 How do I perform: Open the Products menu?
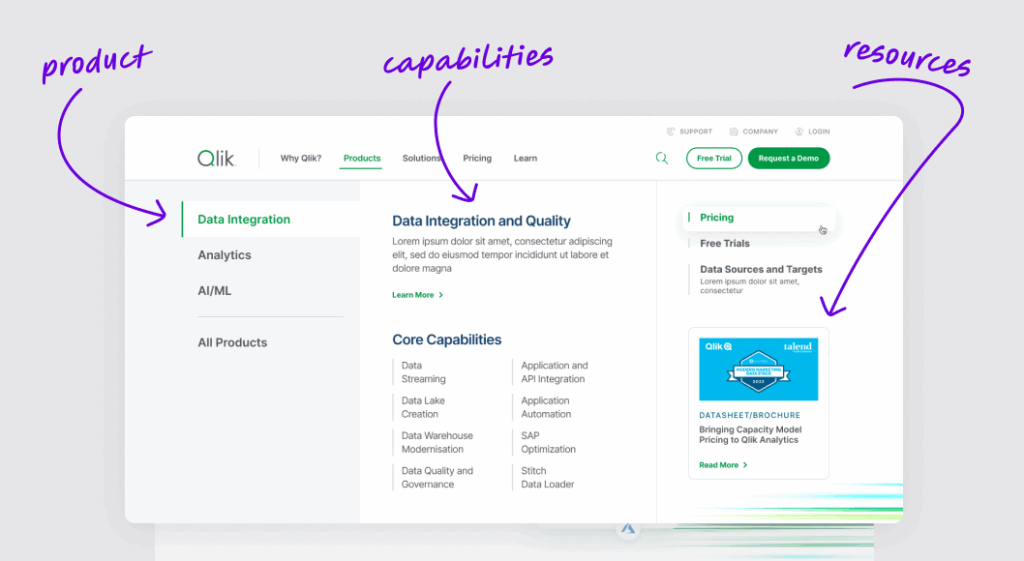[x=361, y=158]
